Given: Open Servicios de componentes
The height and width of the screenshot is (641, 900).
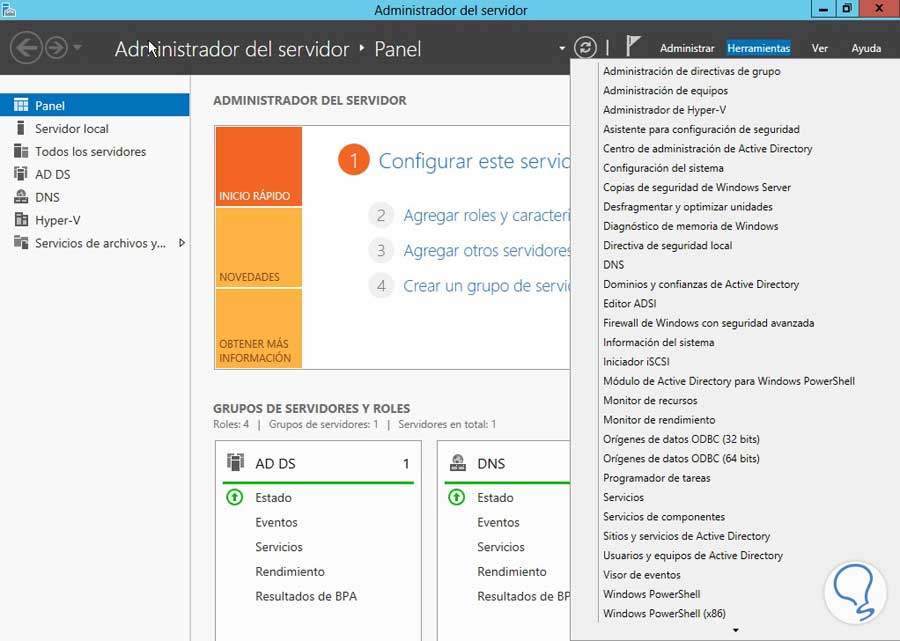Looking at the screenshot, I should click(664, 516).
